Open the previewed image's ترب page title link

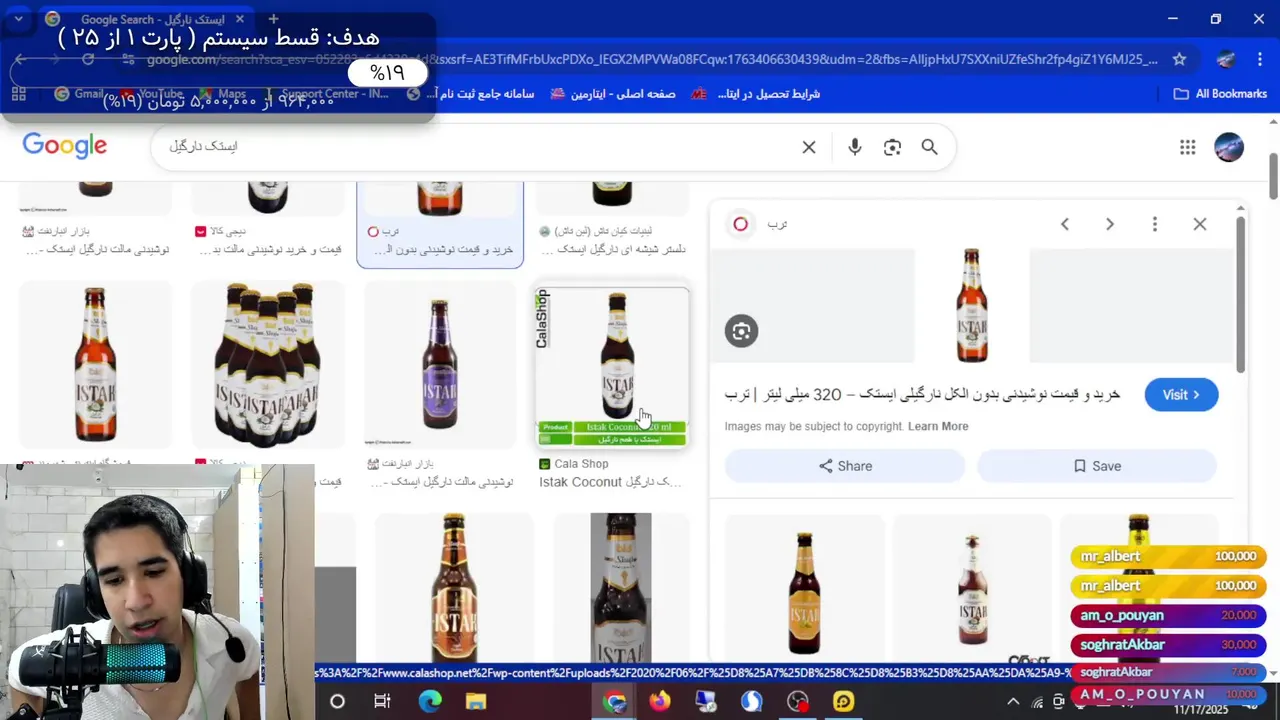[922, 395]
